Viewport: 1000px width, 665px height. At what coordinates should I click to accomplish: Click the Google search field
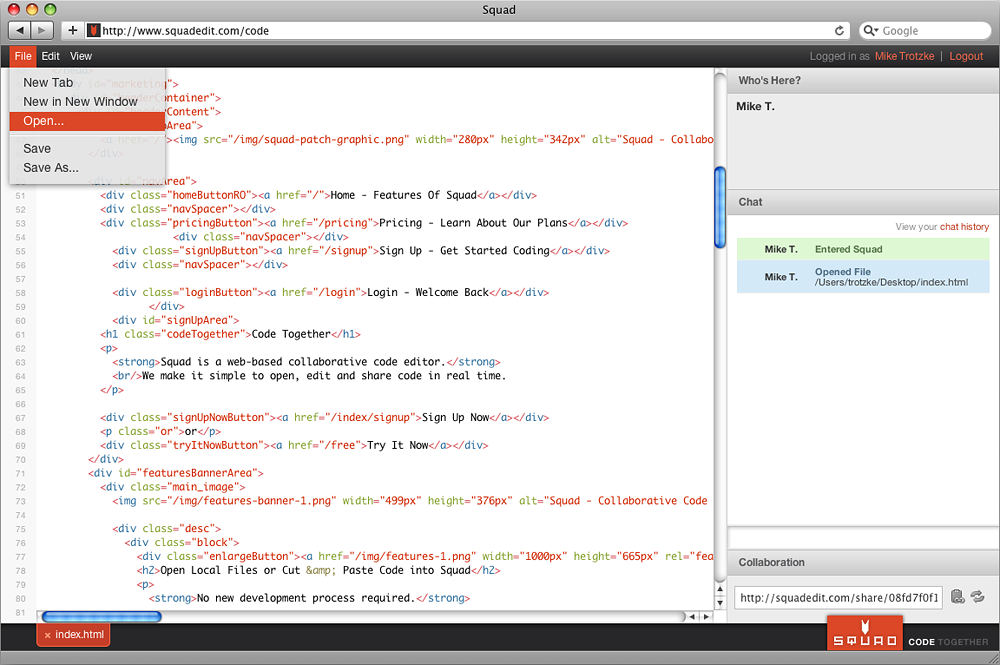pyautogui.click(x=925, y=31)
